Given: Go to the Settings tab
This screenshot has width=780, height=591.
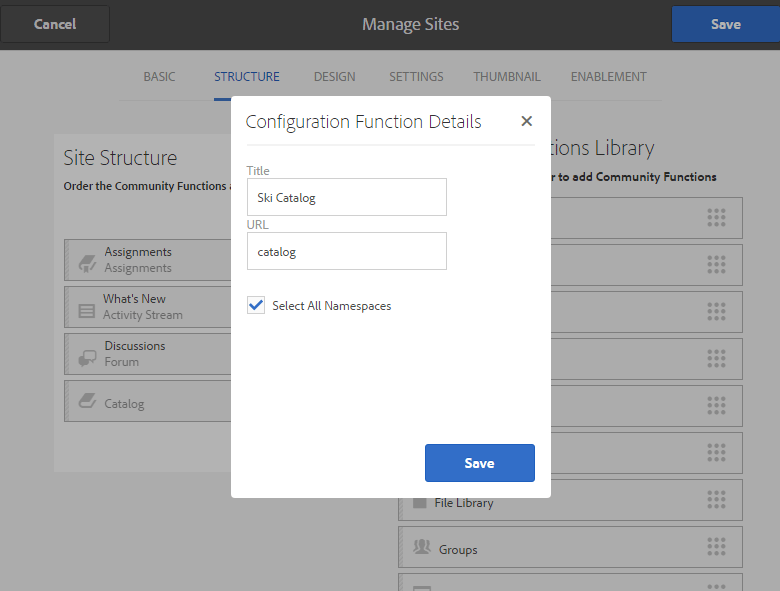Looking at the screenshot, I should point(416,77).
